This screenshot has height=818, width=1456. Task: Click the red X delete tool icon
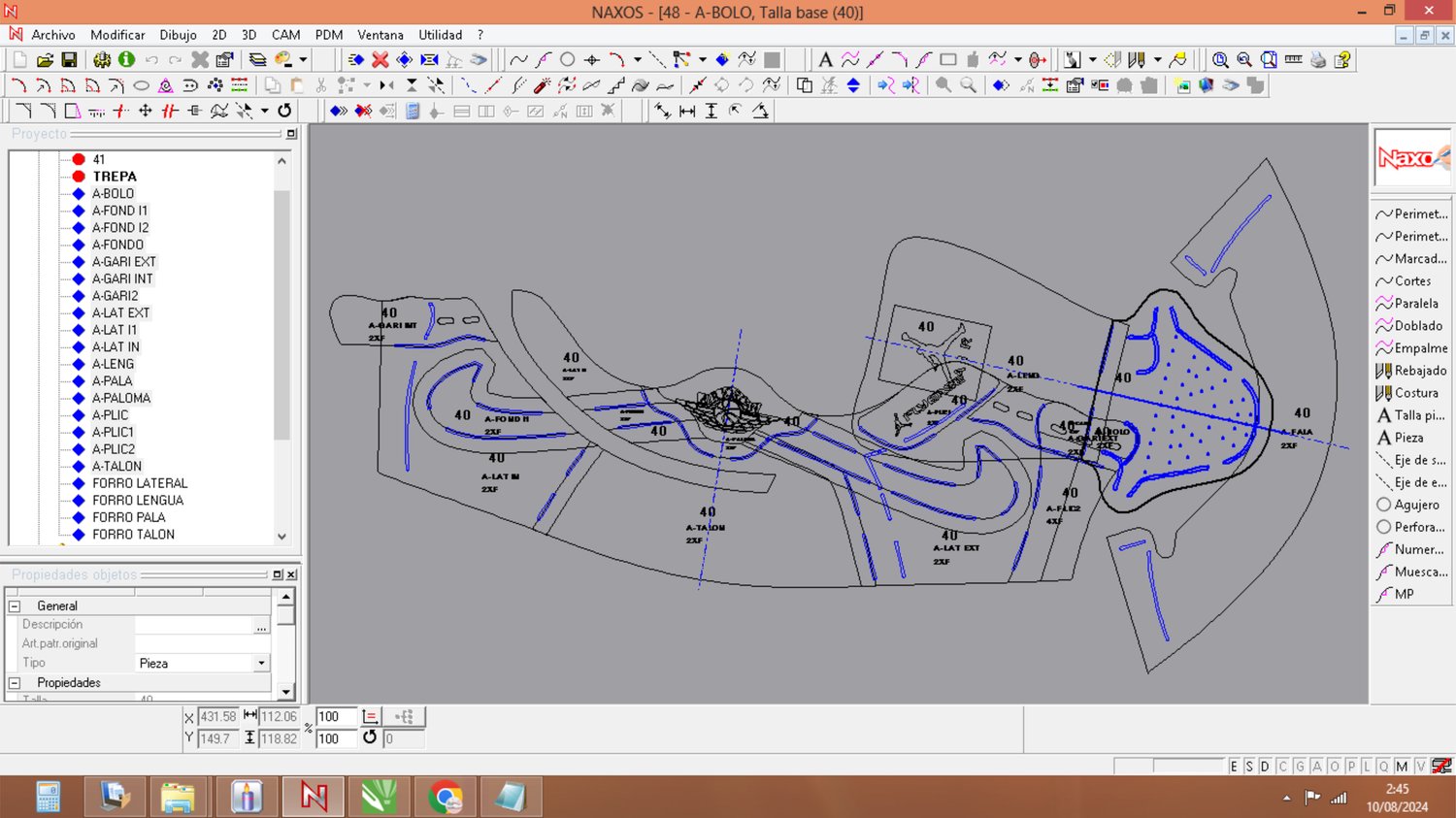[381, 60]
